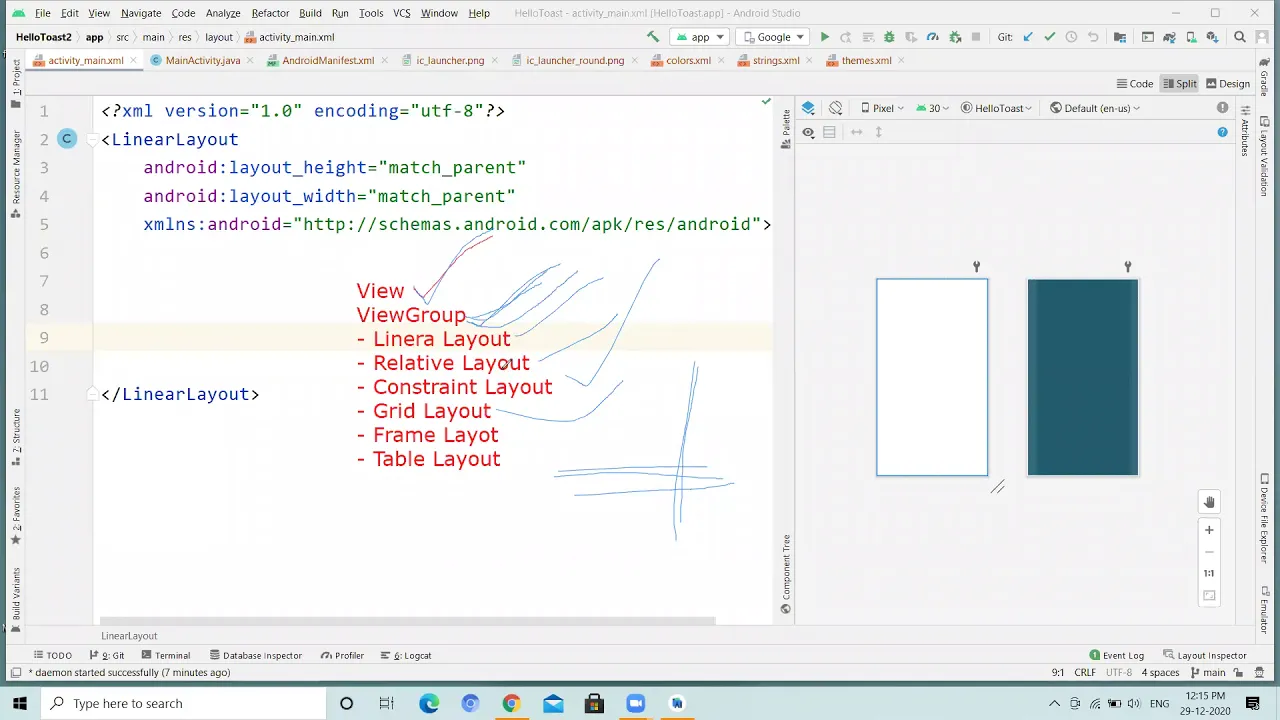Show Git history clock icon
Screen dimensions: 1280x720
pos(1071,37)
